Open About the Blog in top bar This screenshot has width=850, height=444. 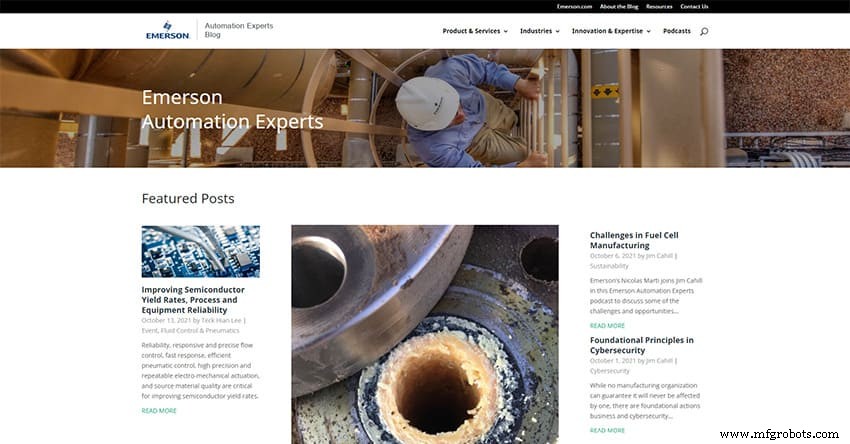point(619,7)
